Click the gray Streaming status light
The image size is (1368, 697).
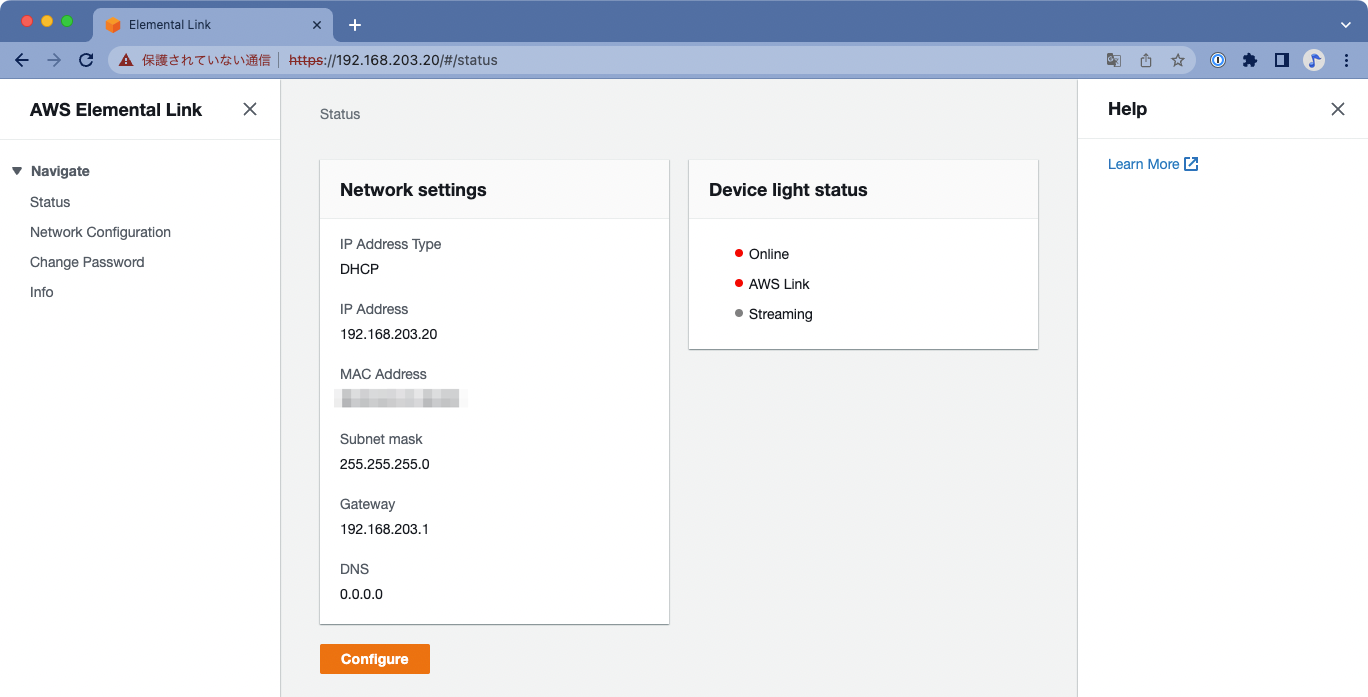pyautogui.click(x=739, y=313)
